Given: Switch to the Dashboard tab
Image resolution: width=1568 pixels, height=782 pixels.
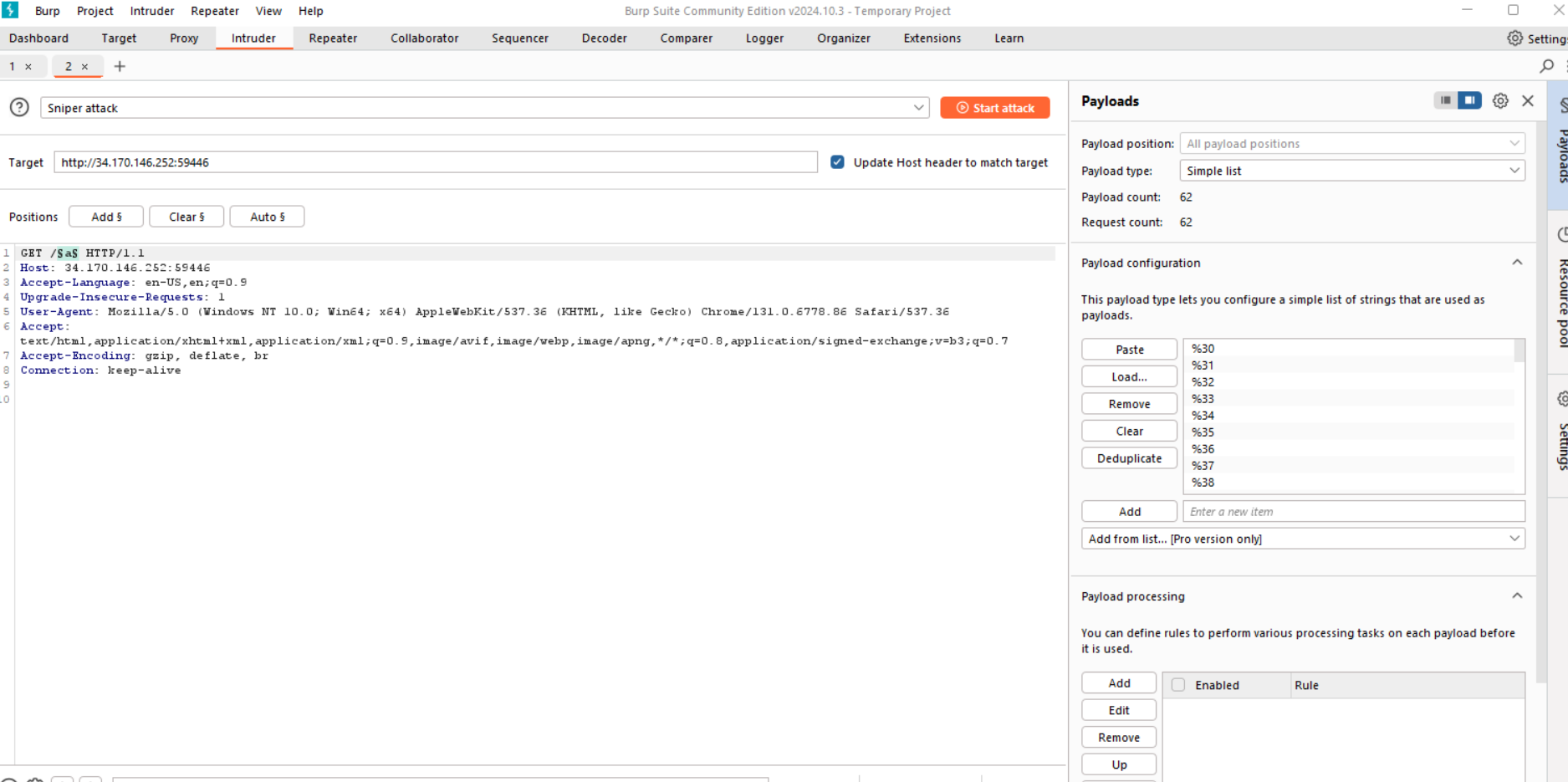Looking at the screenshot, I should click(x=38, y=38).
